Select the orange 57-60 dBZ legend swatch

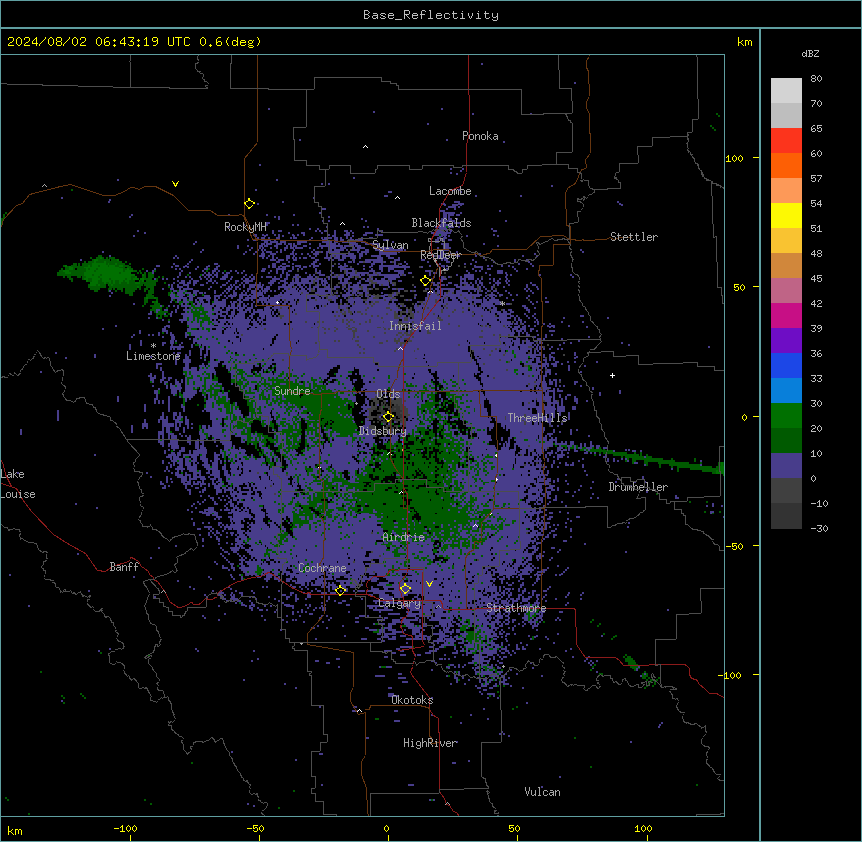[x=786, y=165]
